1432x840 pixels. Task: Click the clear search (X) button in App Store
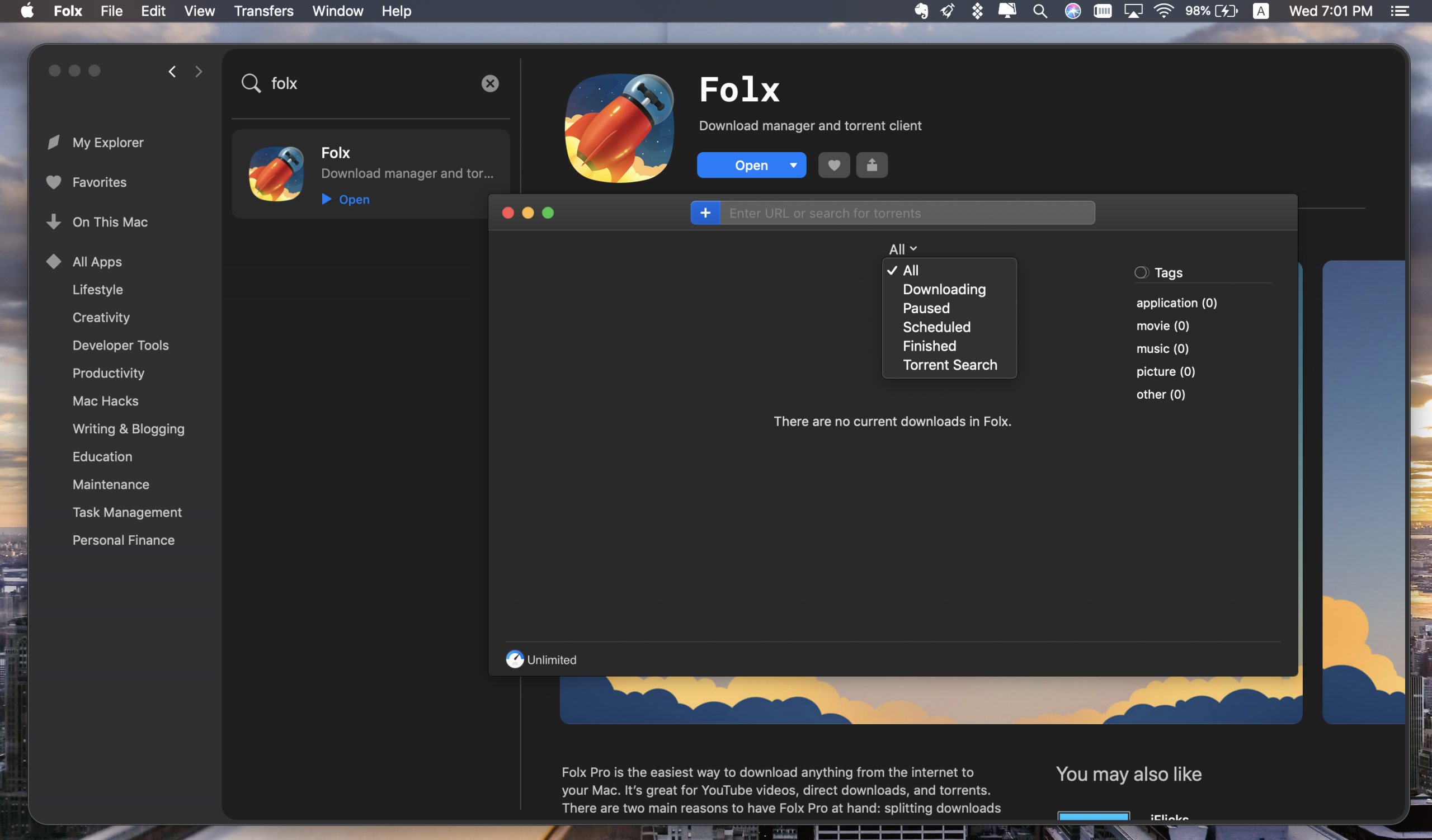[x=490, y=83]
